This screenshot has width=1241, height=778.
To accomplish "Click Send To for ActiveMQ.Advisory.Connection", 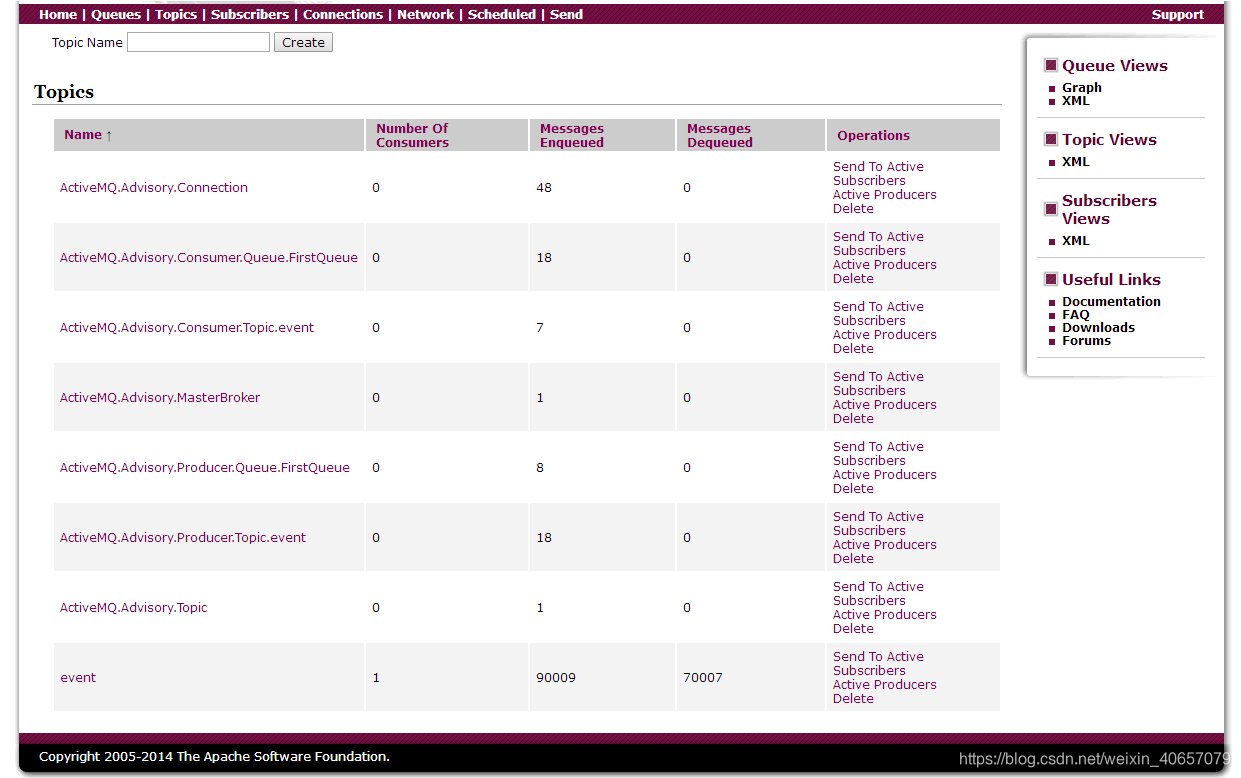I will [x=858, y=167].
